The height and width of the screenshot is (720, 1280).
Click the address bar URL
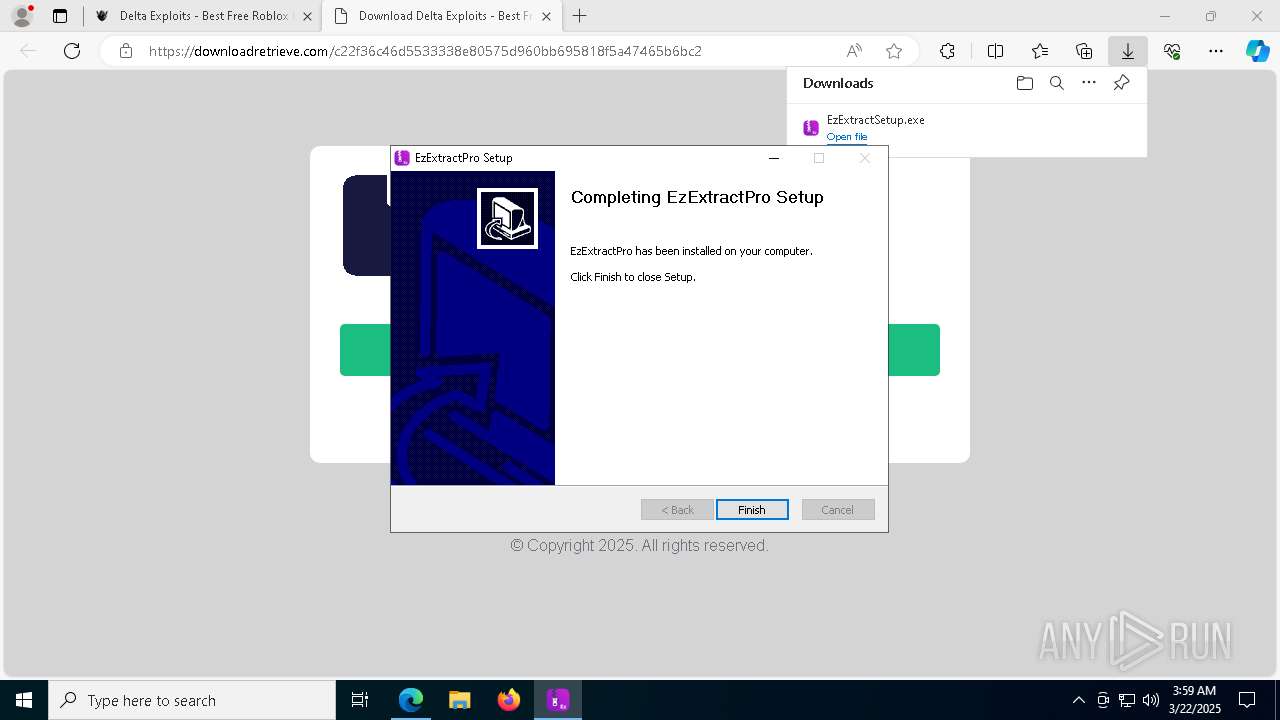(x=425, y=51)
